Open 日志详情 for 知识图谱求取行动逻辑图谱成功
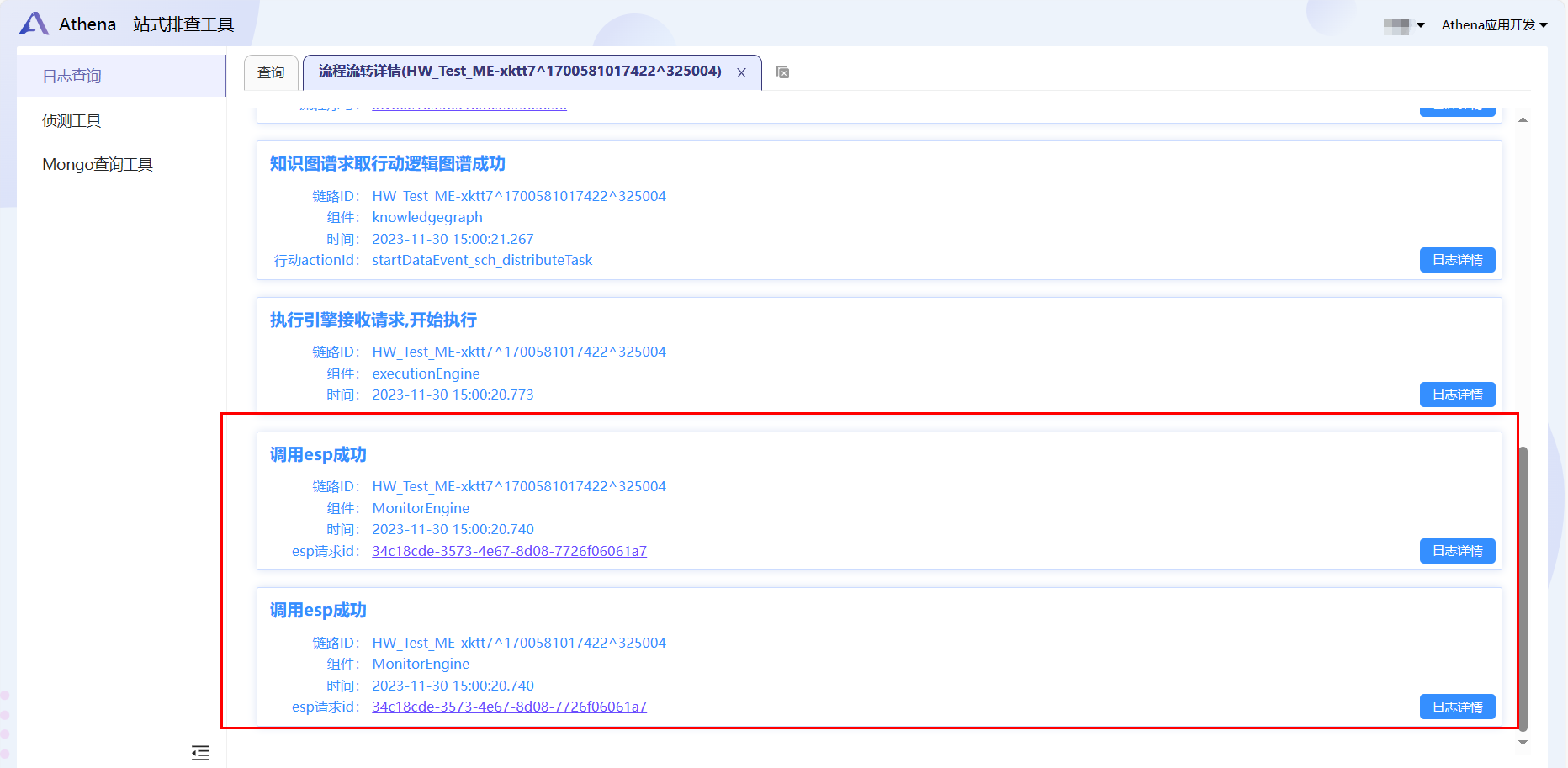 tap(1457, 260)
